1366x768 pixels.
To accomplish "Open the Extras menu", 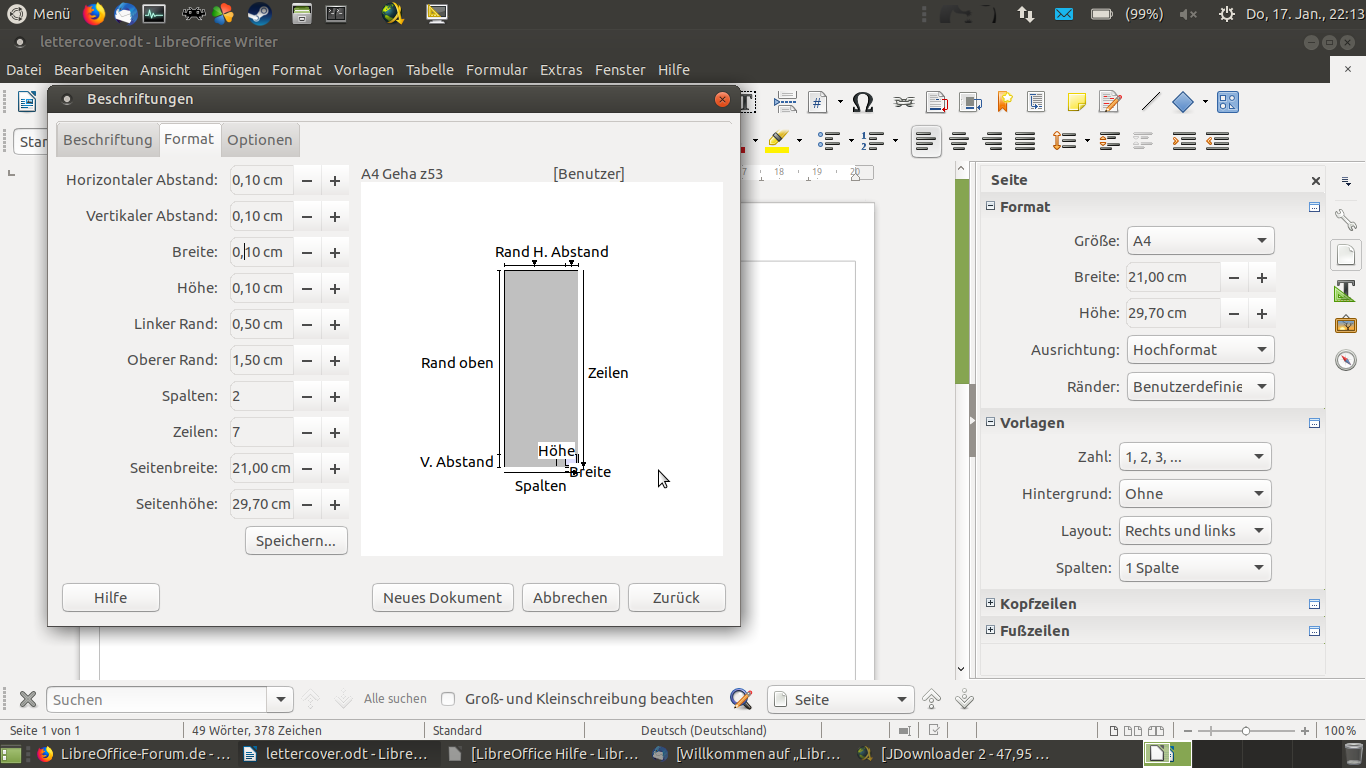I will click(x=561, y=70).
